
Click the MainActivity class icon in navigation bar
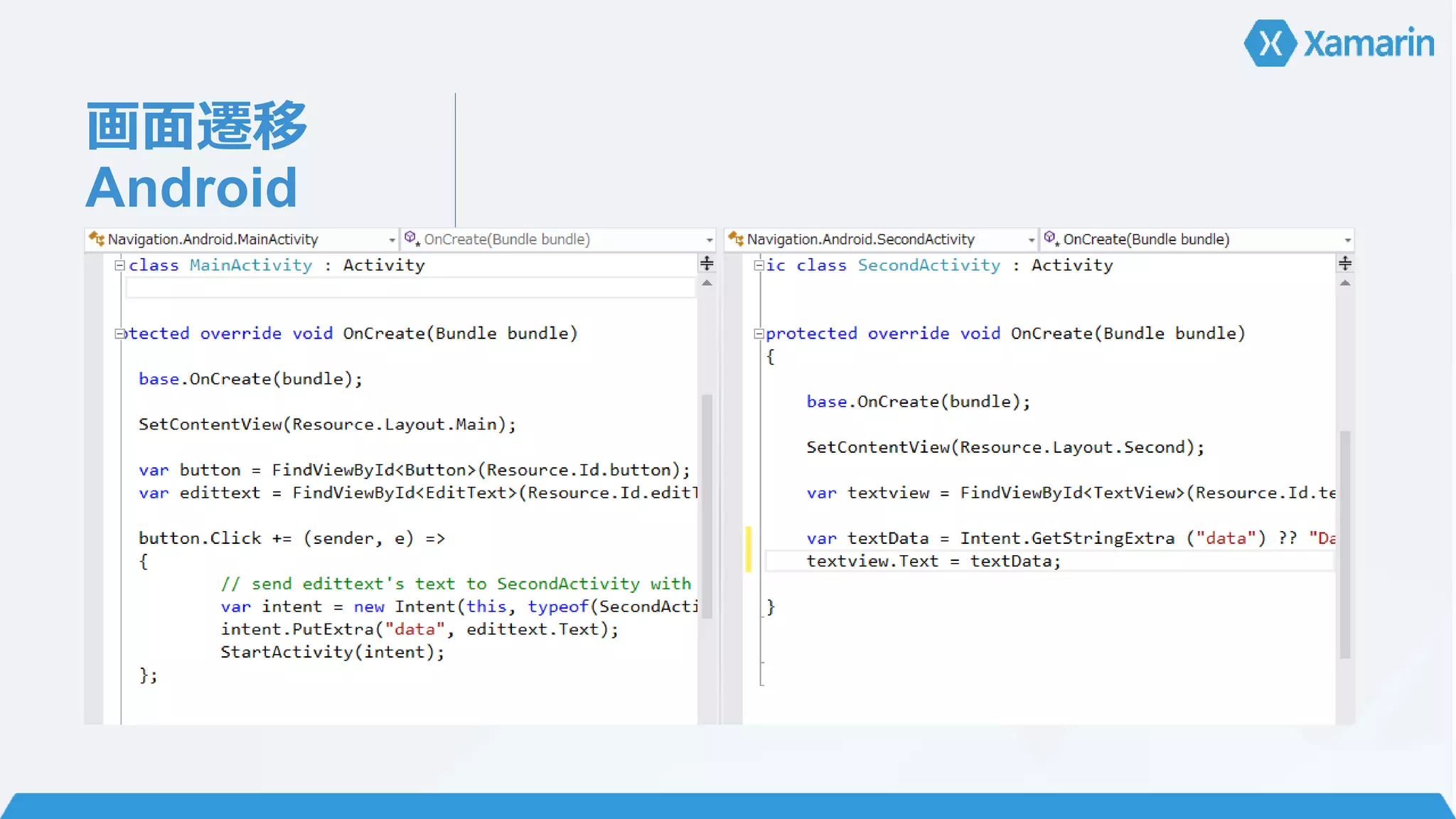tap(97, 239)
